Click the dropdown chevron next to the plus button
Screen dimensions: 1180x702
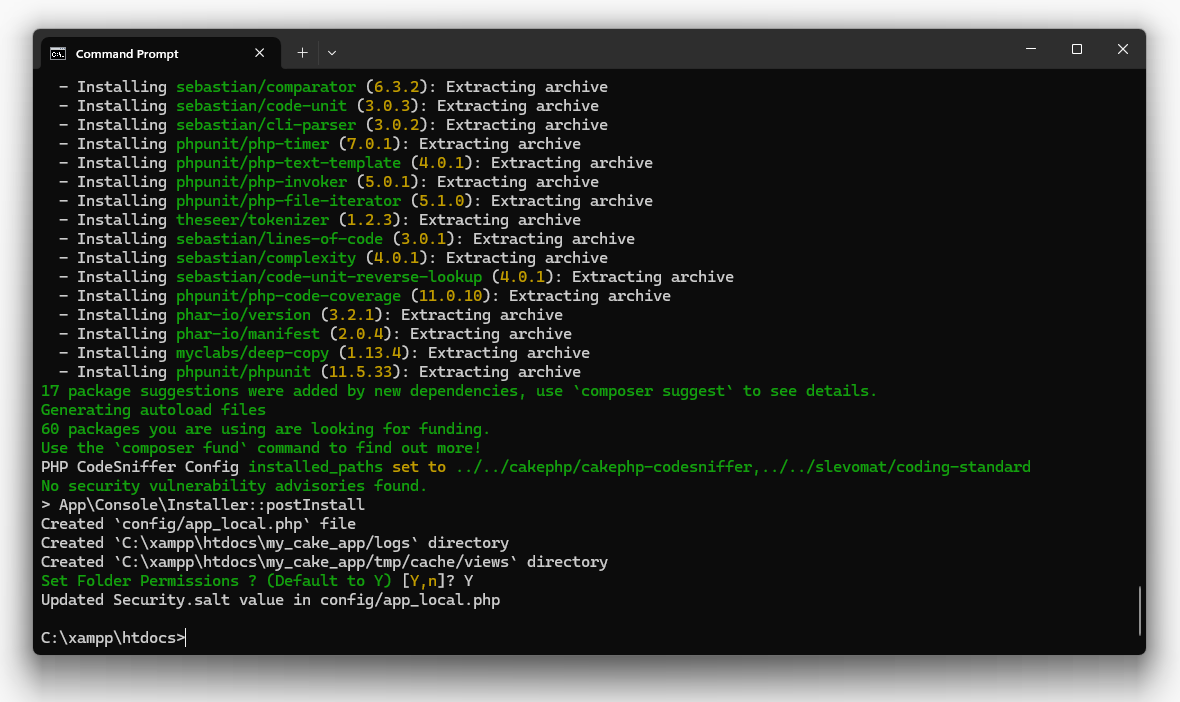[331, 53]
